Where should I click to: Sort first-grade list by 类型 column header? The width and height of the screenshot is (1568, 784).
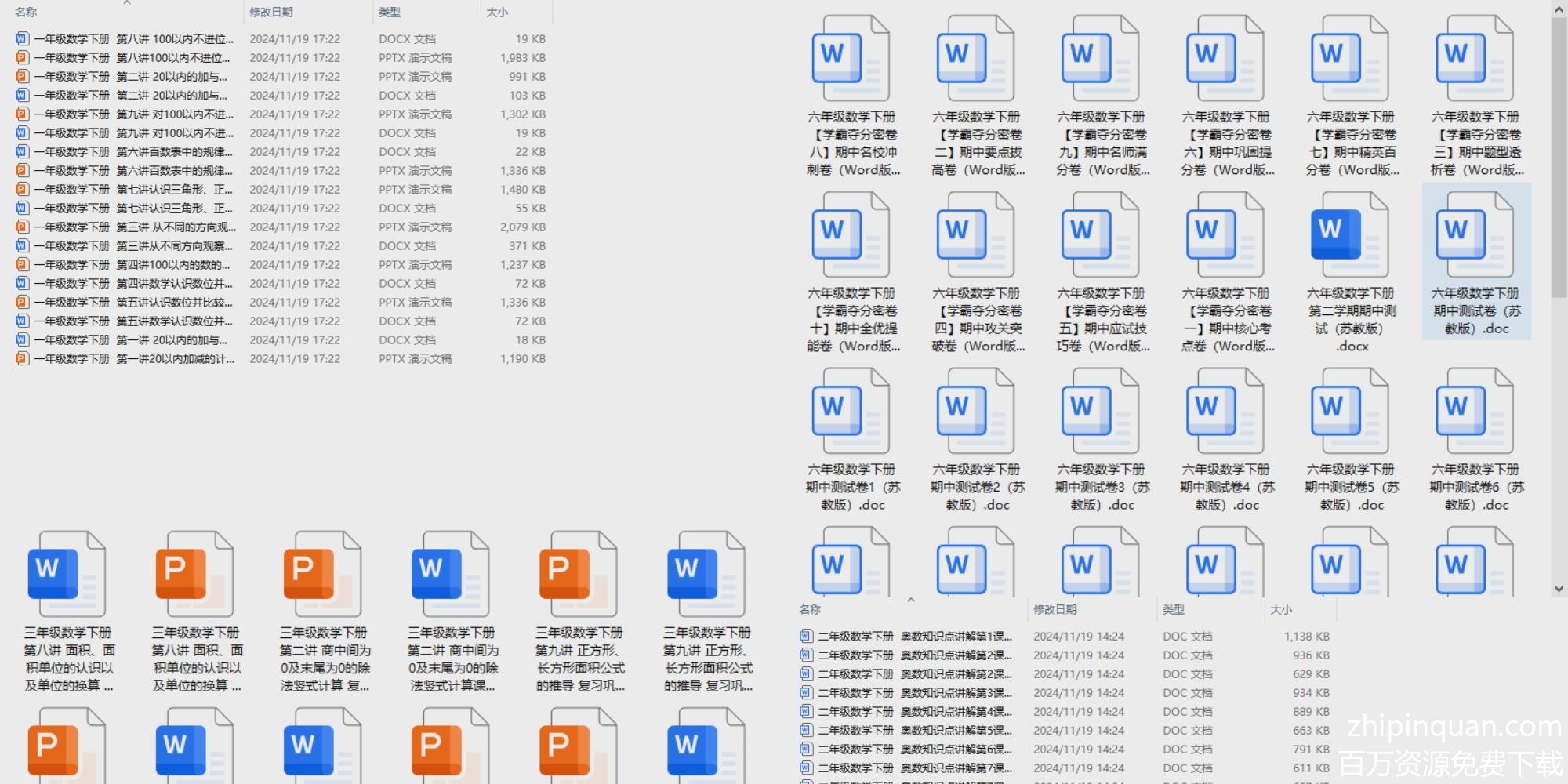click(x=390, y=13)
